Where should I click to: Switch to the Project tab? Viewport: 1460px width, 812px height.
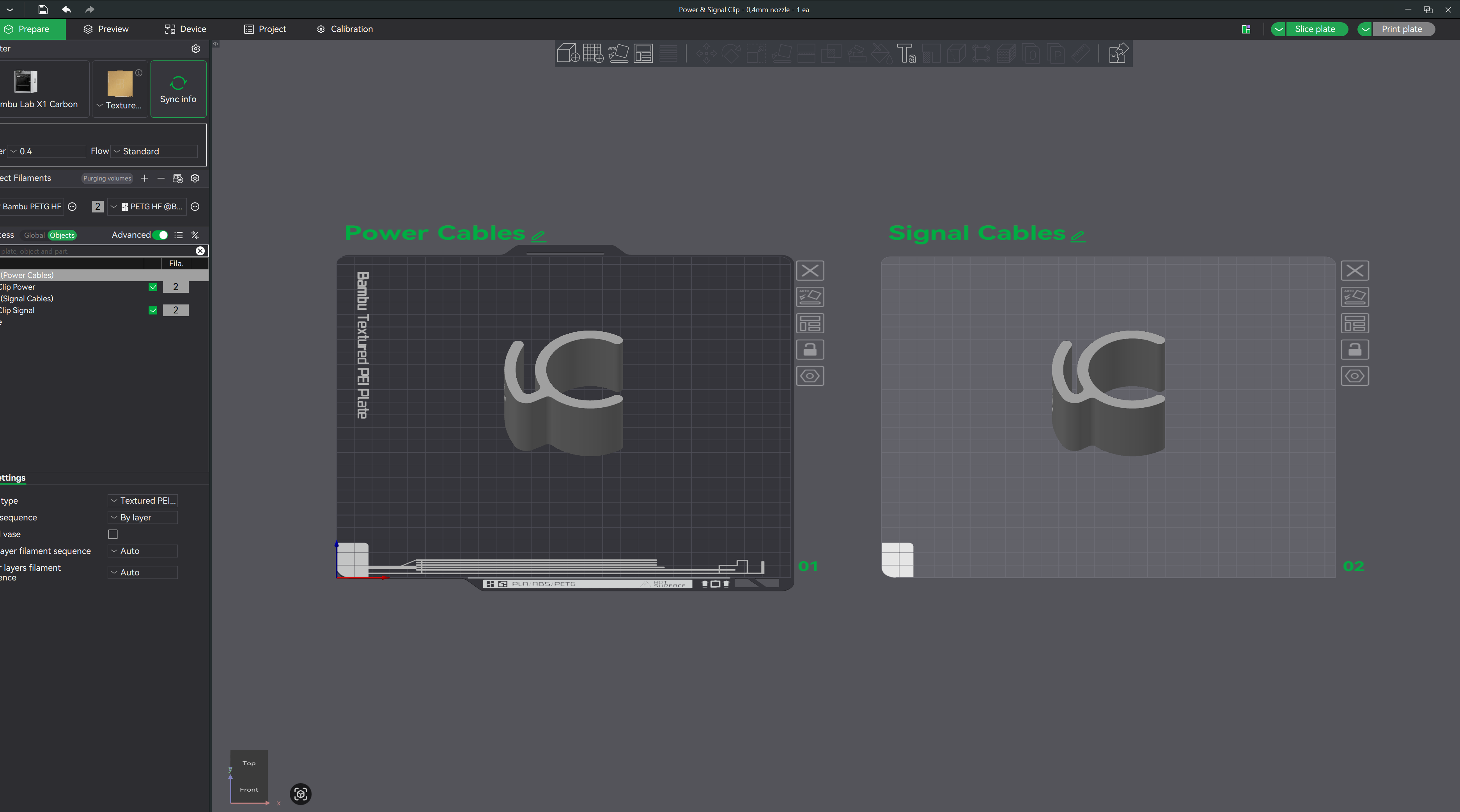pyautogui.click(x=265, y=29)
